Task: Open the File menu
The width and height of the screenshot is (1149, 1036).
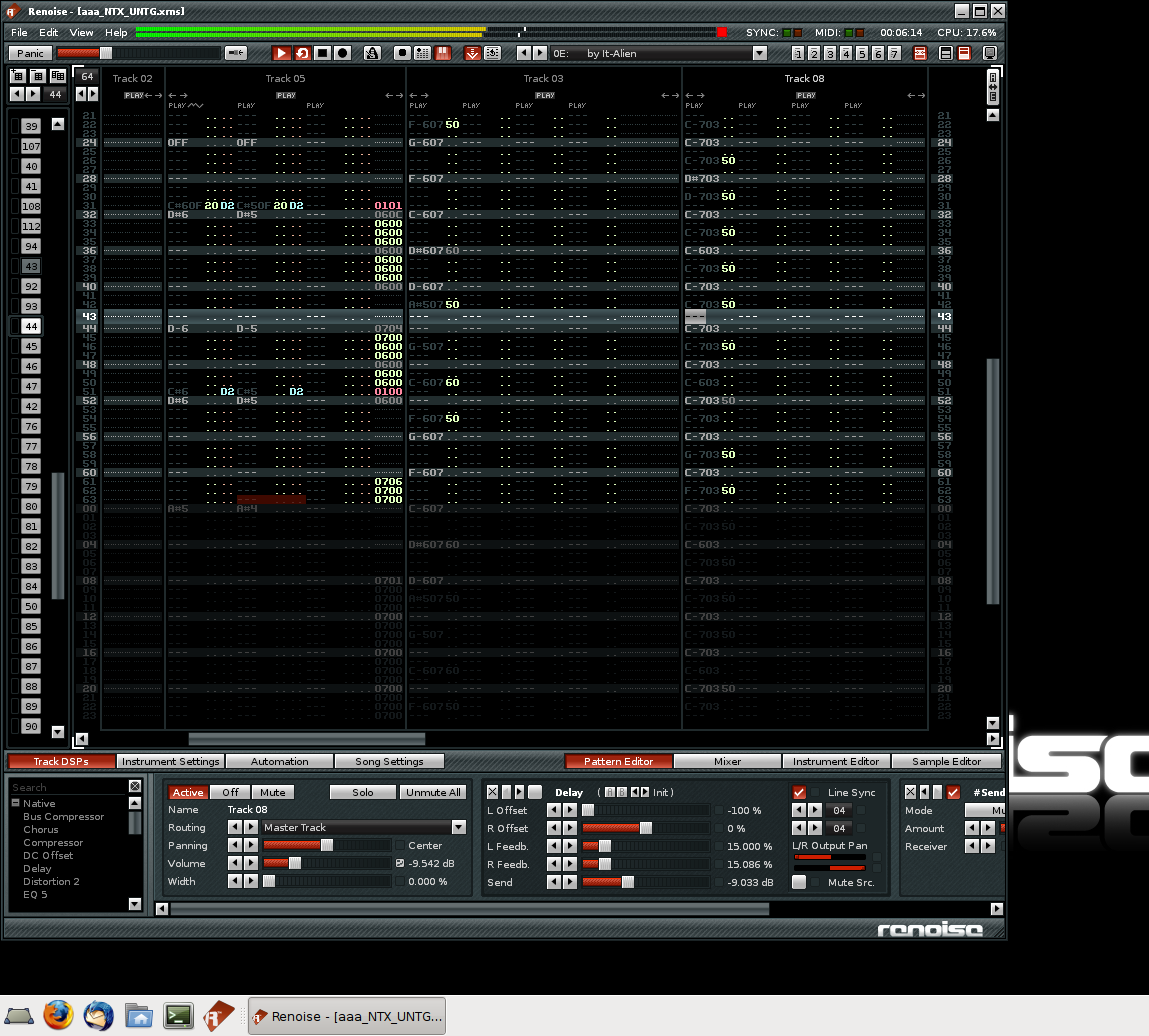Action: pyautogui.click(x=19, y=32)
